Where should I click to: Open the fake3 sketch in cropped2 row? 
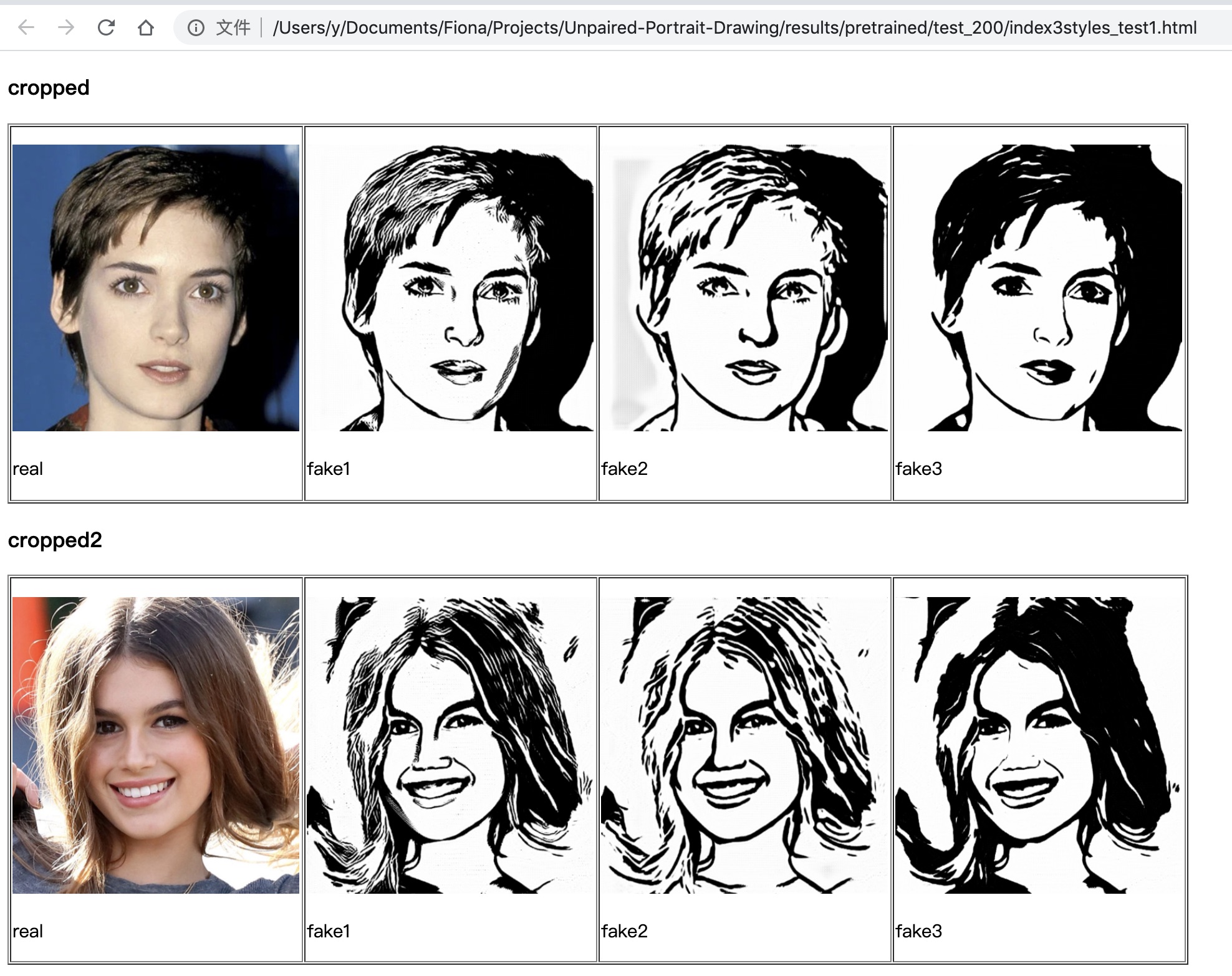1039,745
